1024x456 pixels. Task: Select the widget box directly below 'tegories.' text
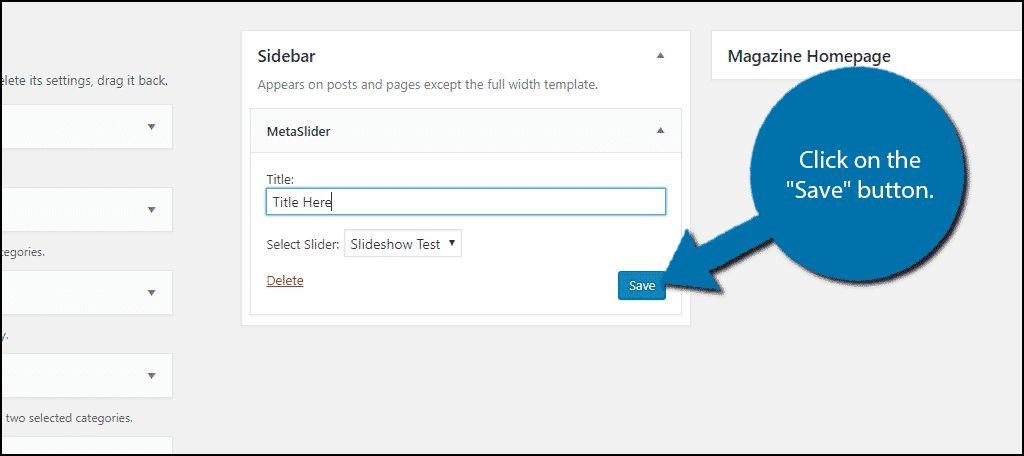86,293
